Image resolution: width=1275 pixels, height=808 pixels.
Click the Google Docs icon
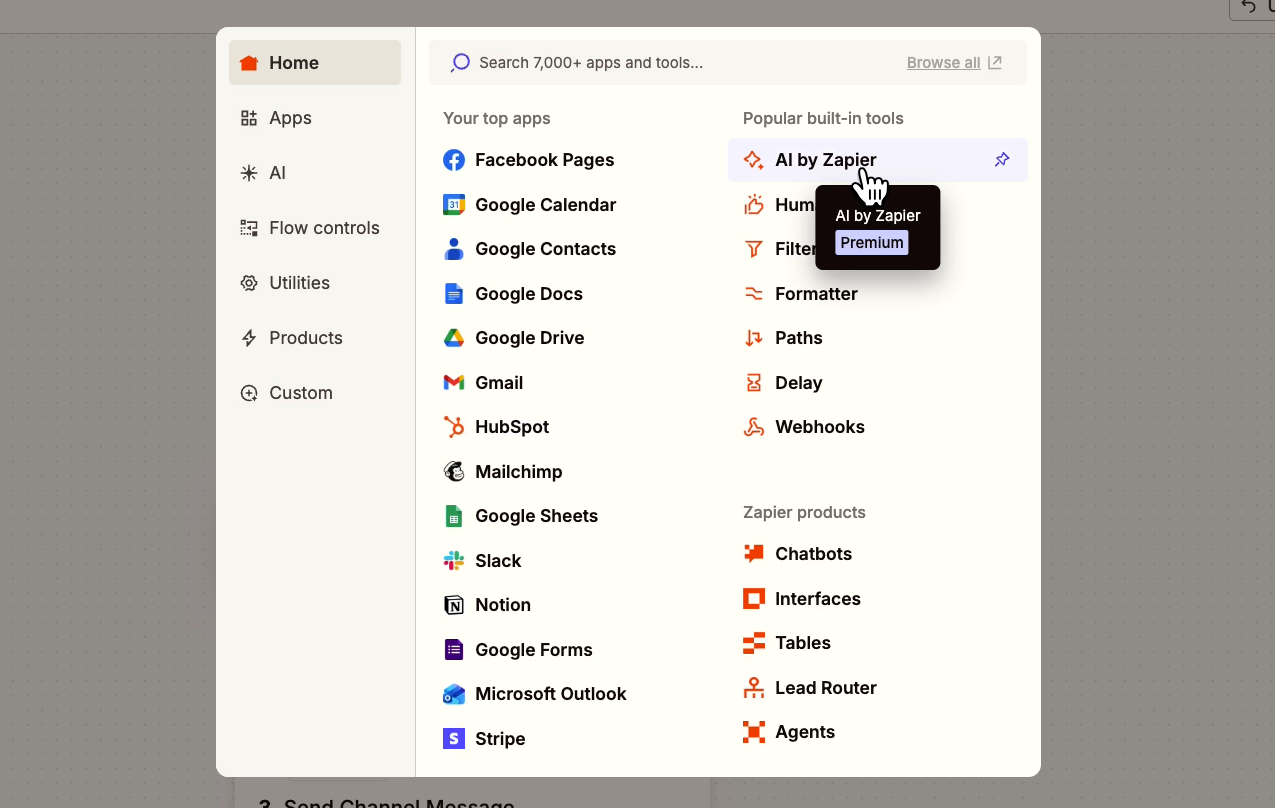(x=454, y=294)
